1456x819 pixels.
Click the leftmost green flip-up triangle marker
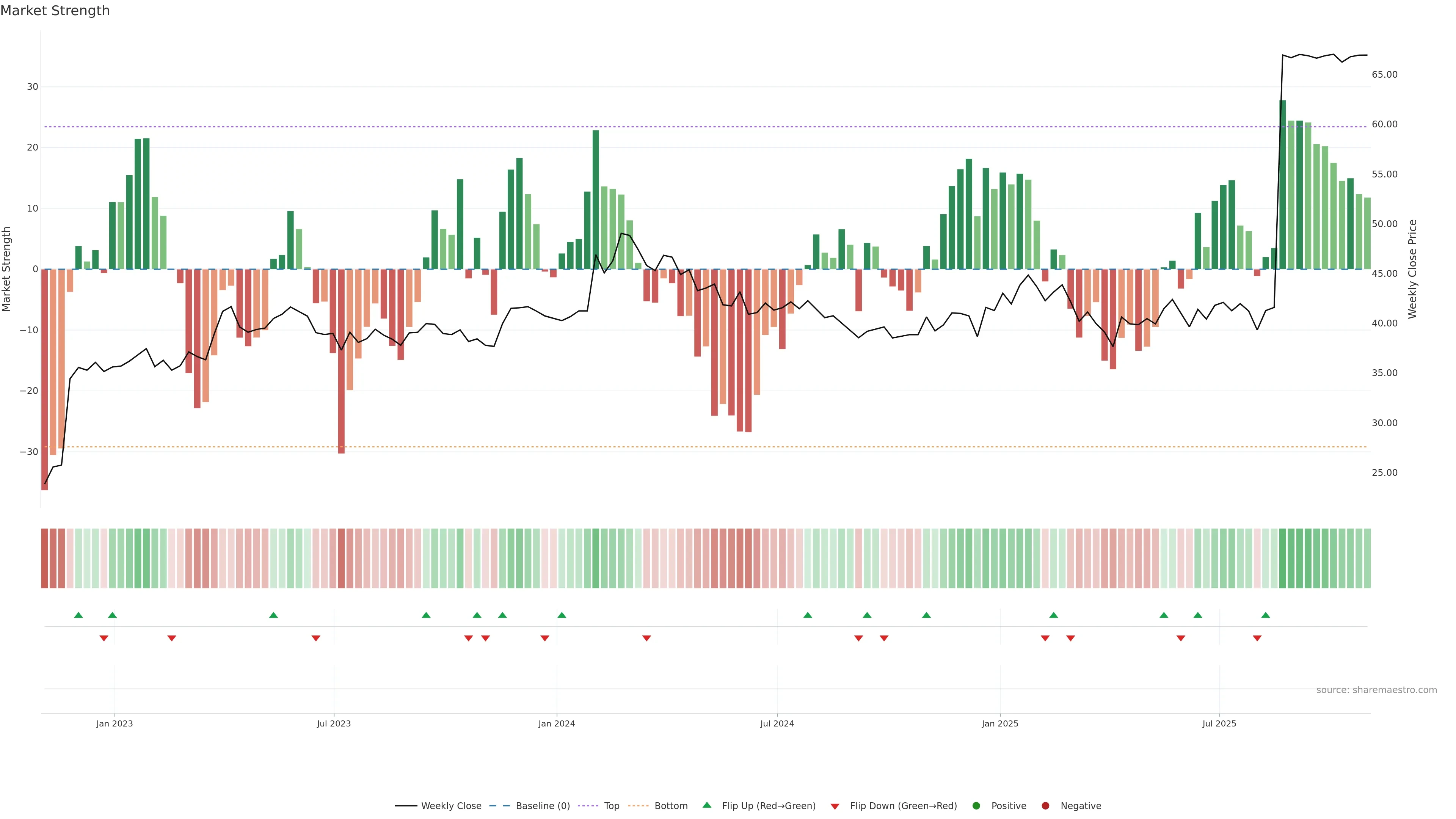coord(78,615)
